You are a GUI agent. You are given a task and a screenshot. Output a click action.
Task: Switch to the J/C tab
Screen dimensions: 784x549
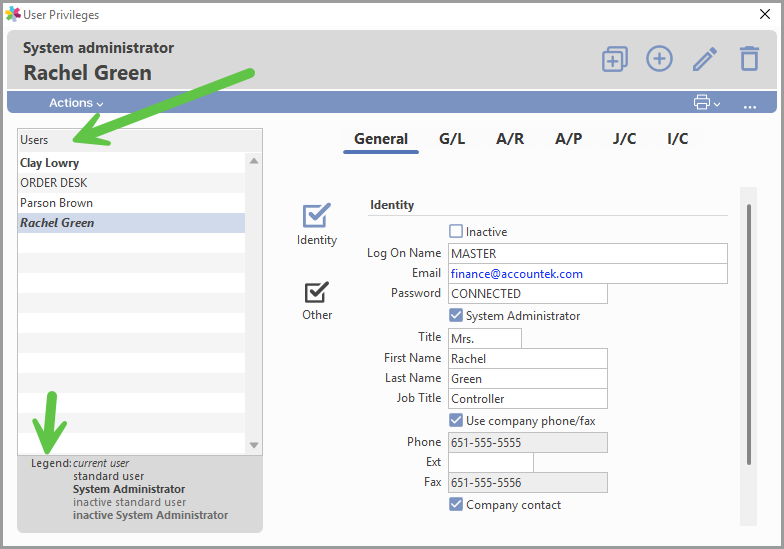[x=624, y=139]
